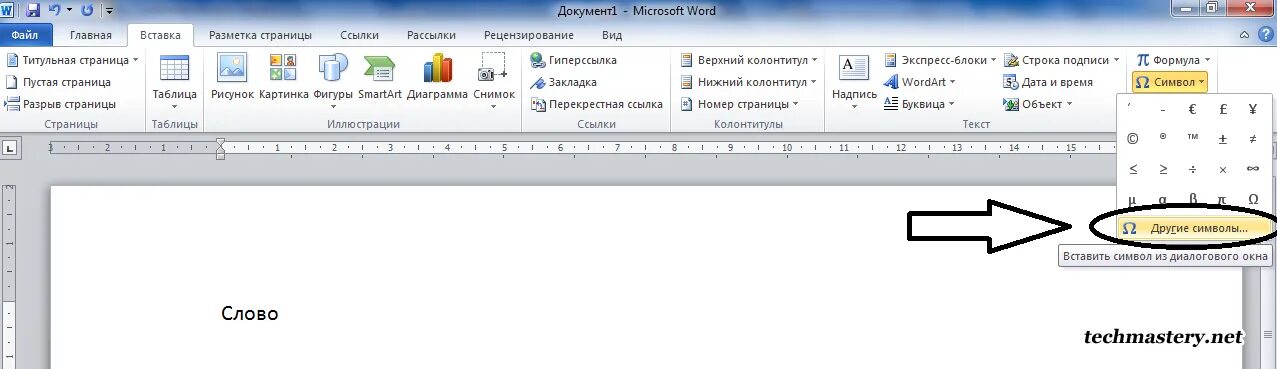Screen dimensions: 1277x369
Task: Insert Дата и время
Action: [1049, 82]
